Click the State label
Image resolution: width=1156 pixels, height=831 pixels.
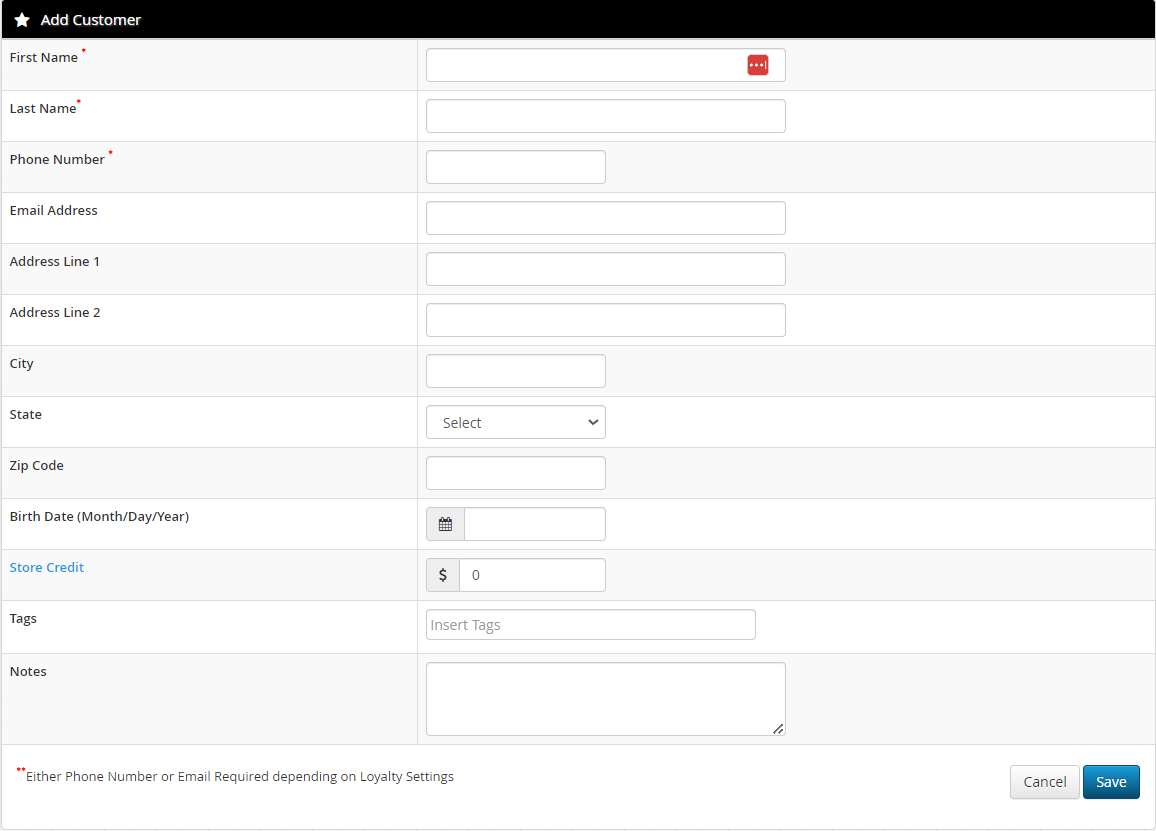pos(25,414)
